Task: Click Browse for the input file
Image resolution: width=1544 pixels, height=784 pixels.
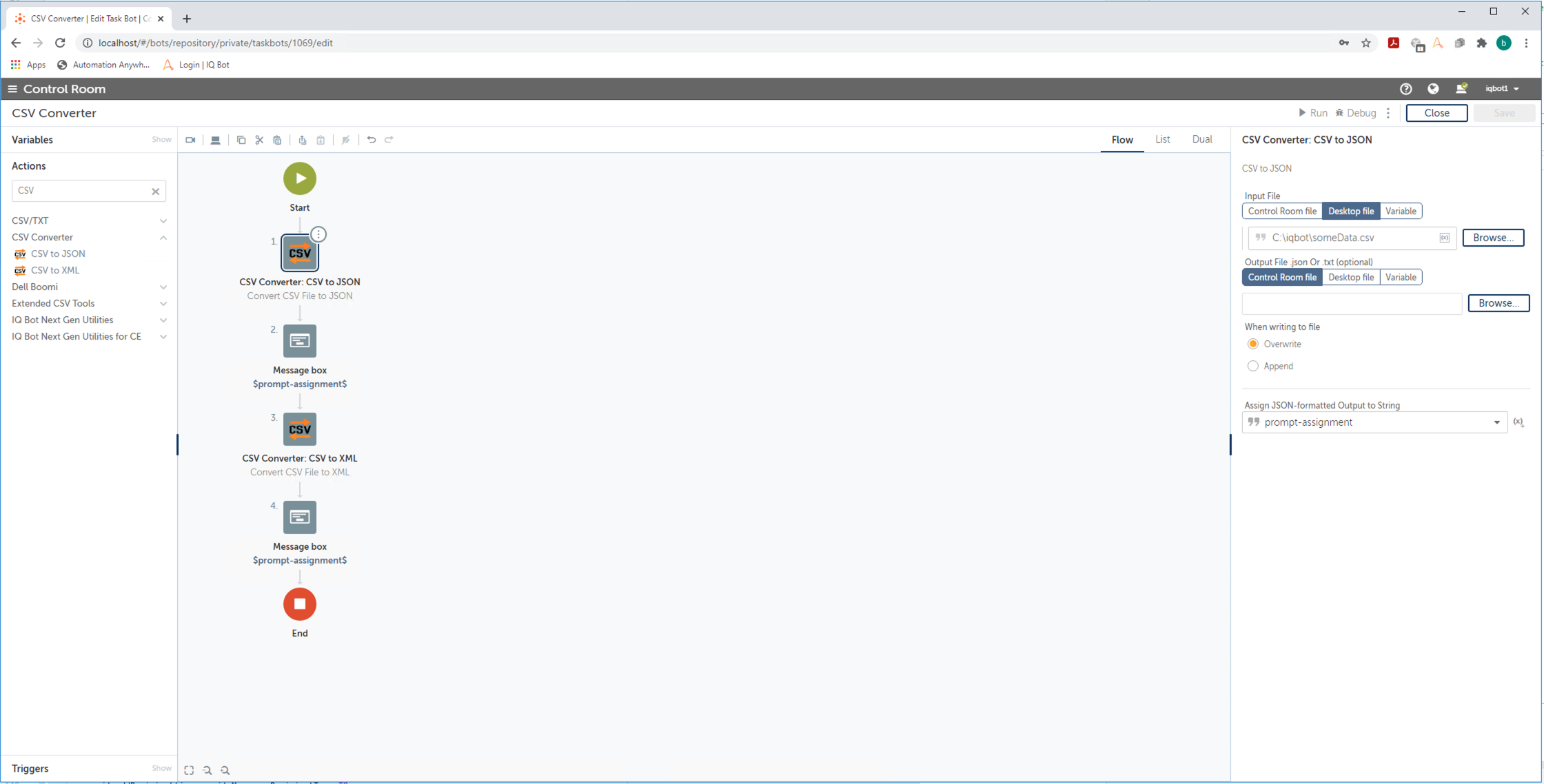Action: point(1493,238)
